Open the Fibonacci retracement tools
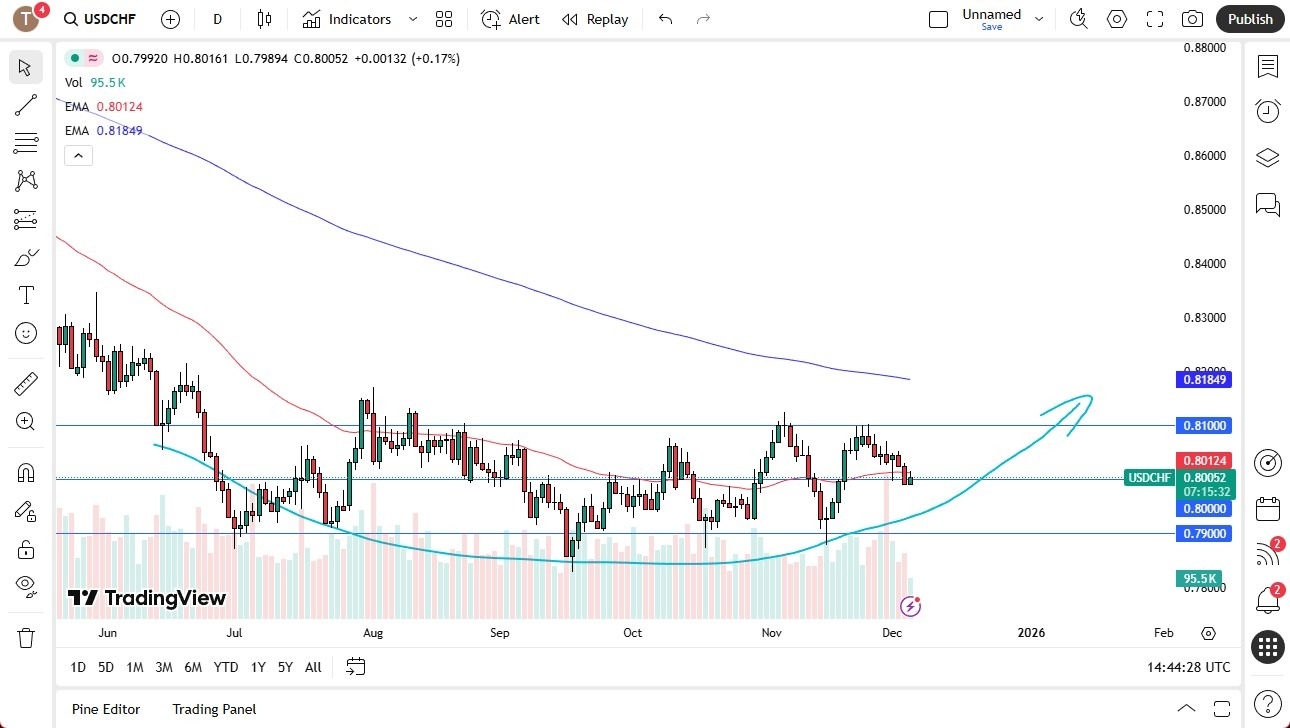 point(26,143)
